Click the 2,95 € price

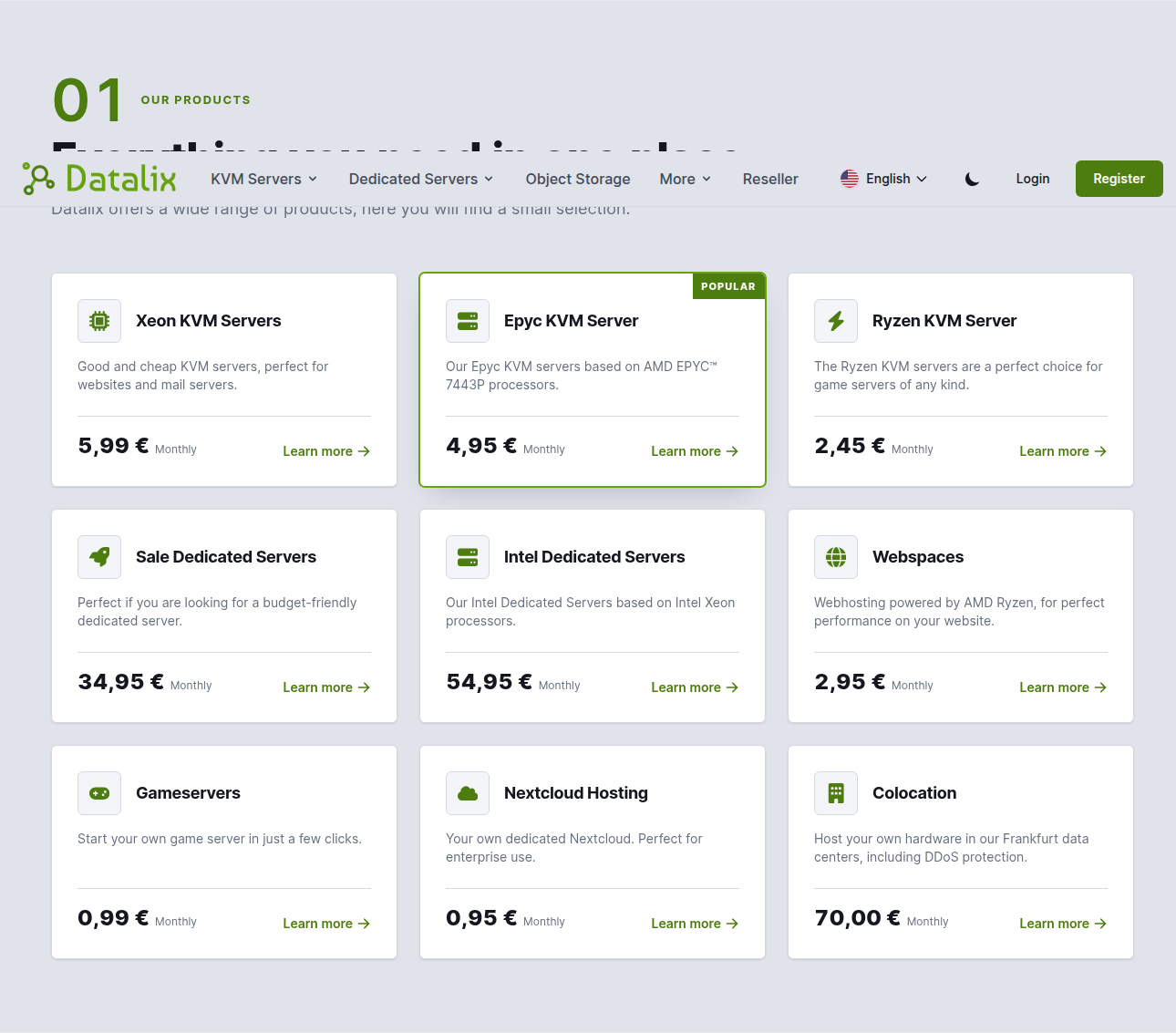pos(850,682)
